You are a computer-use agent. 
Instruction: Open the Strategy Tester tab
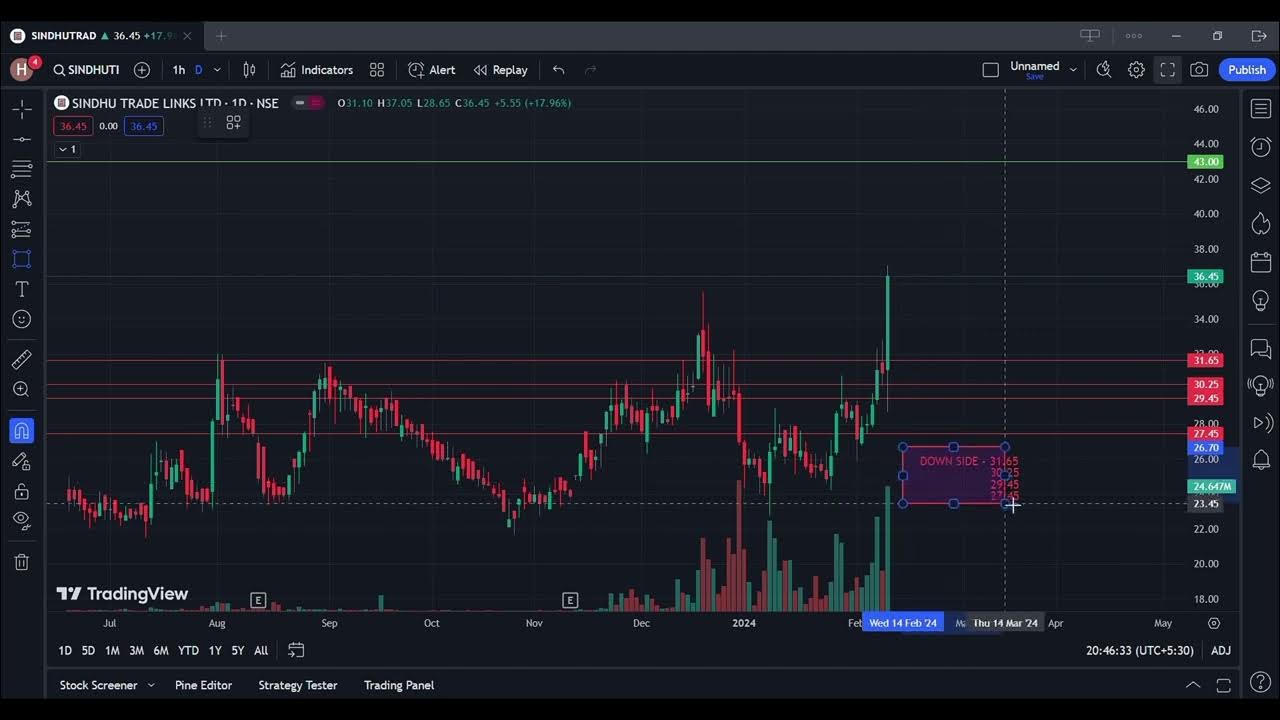click(298, 685)
